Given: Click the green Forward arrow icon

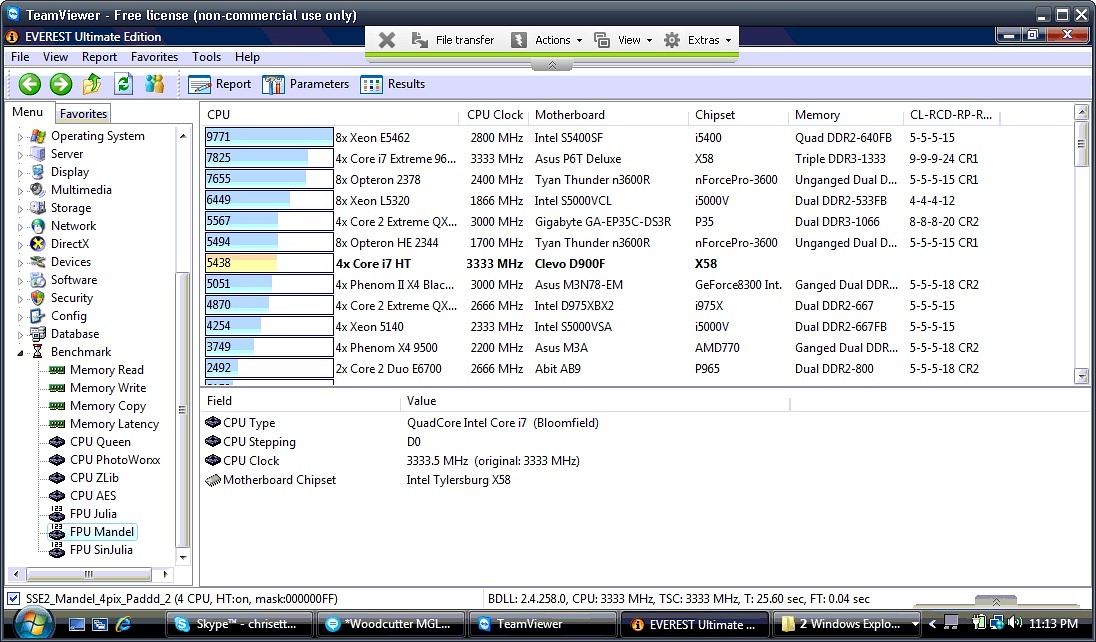Looking at the screenshot, I should 61,85.
